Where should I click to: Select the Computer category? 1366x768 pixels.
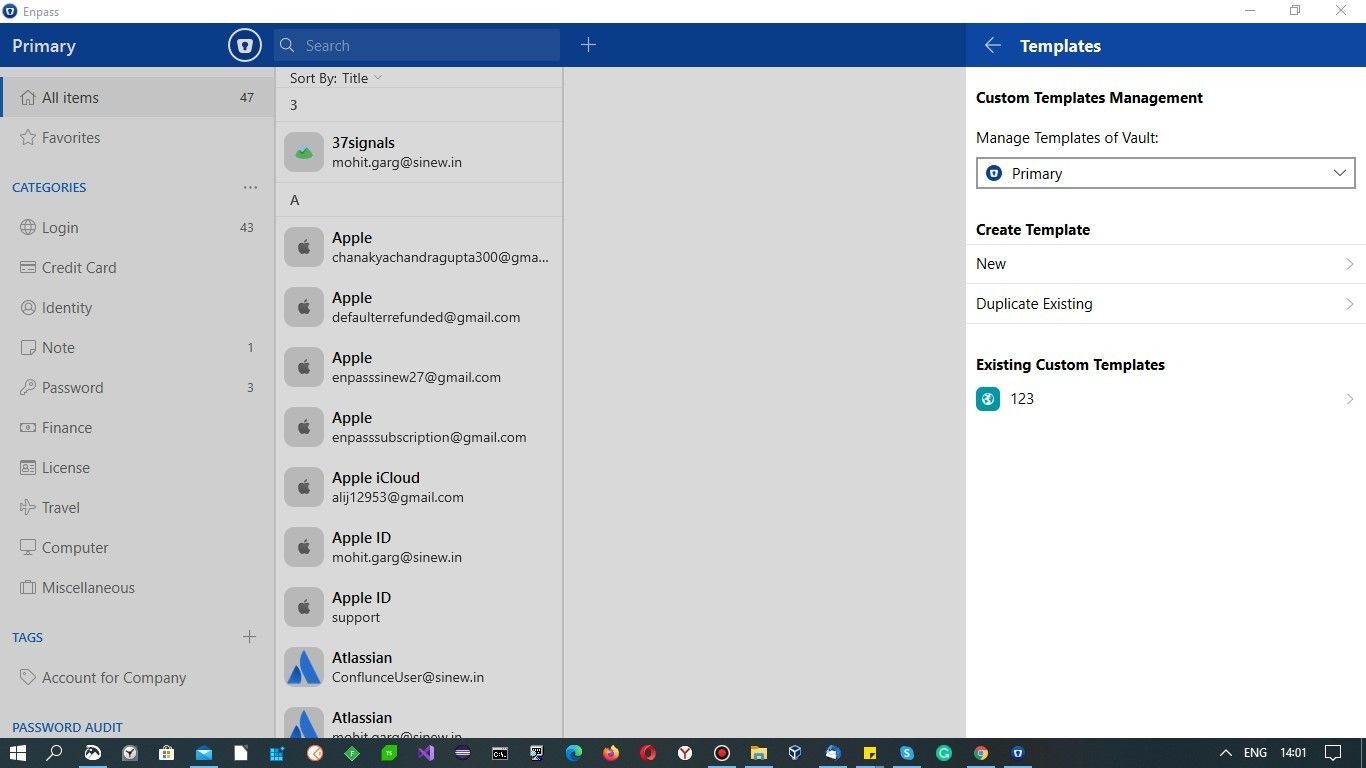click(x=137, y=548)
